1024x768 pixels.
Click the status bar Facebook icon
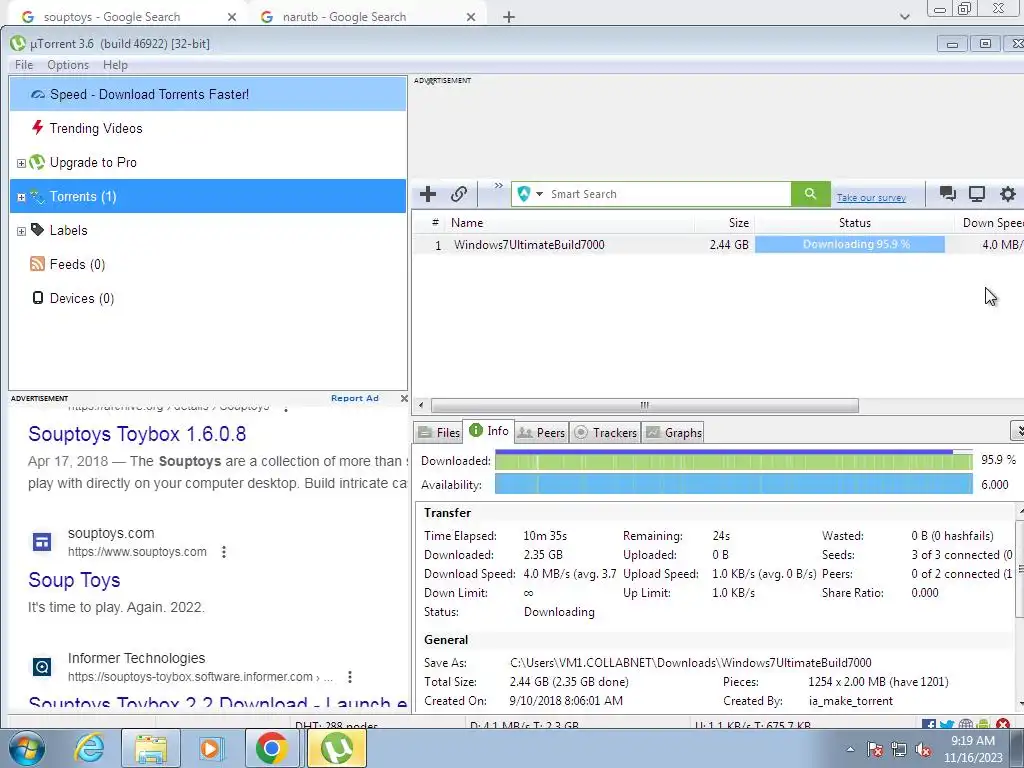[929, 725]
